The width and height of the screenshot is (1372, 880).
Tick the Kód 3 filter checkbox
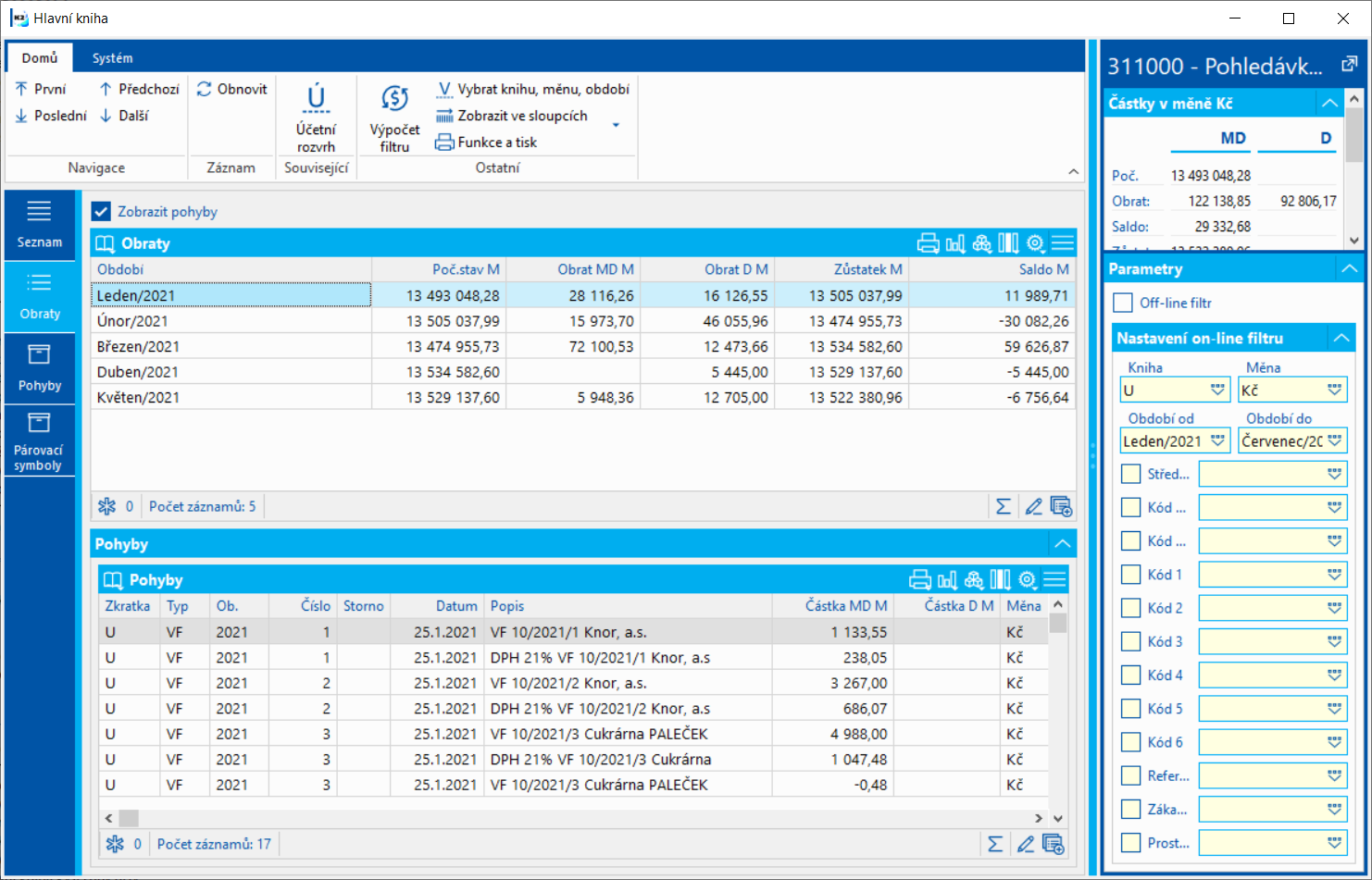click(1130, 641)
